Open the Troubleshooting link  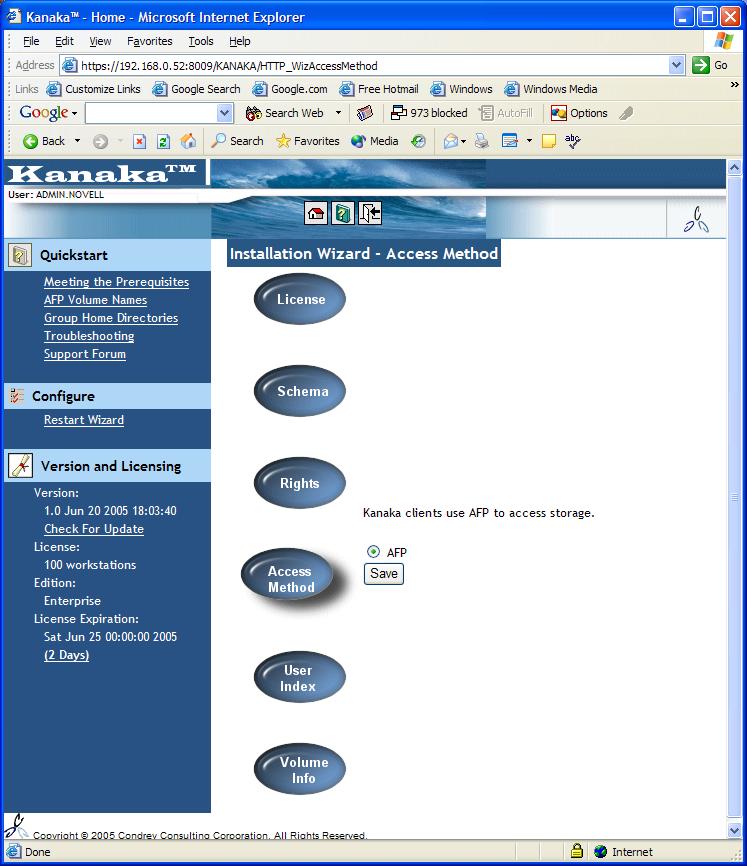(x=89, y=336)
